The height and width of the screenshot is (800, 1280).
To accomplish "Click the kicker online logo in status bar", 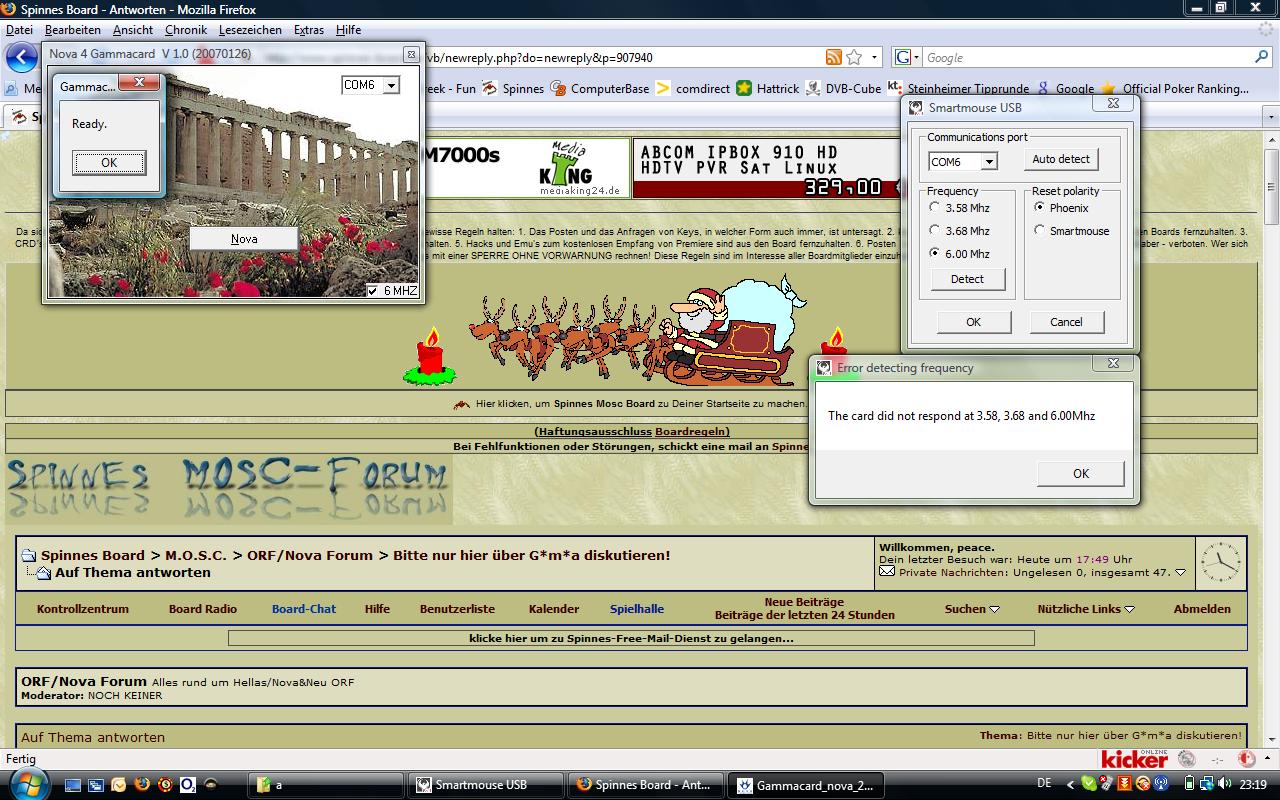I will click(1134, 759).
